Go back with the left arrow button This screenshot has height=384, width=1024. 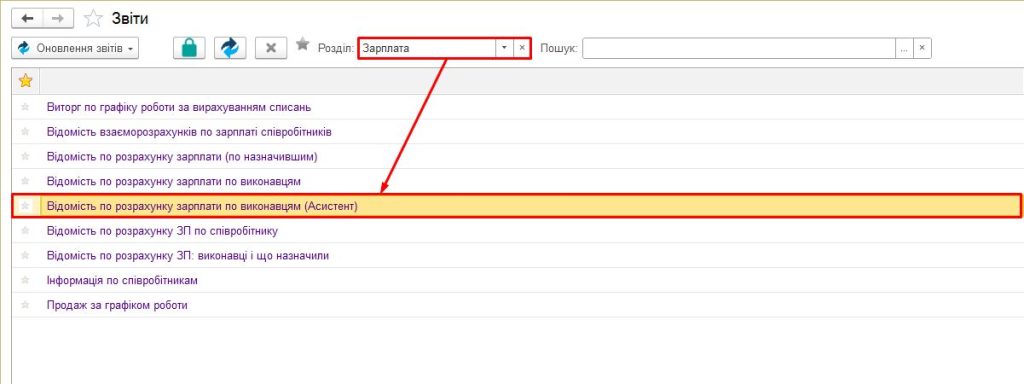27,18
